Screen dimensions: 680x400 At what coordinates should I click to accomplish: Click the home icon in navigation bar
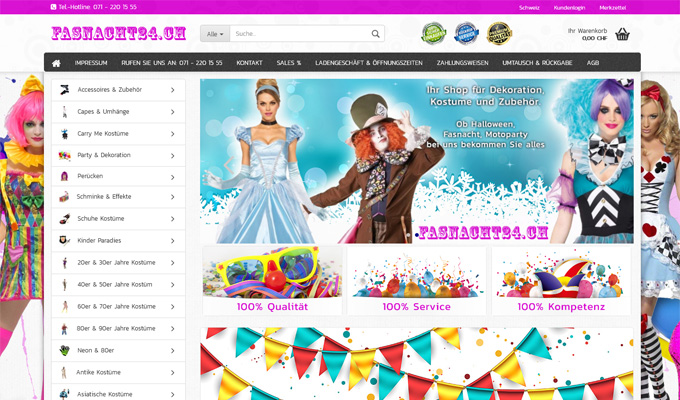click(x=59, y=62)
